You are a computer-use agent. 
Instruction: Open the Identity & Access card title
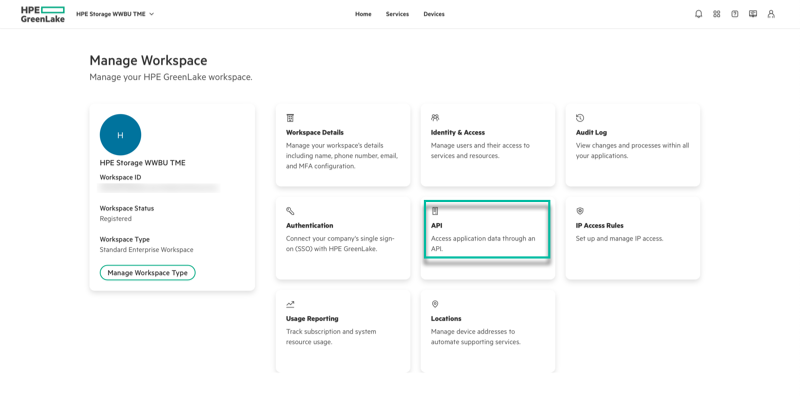(x=458, y=133)
